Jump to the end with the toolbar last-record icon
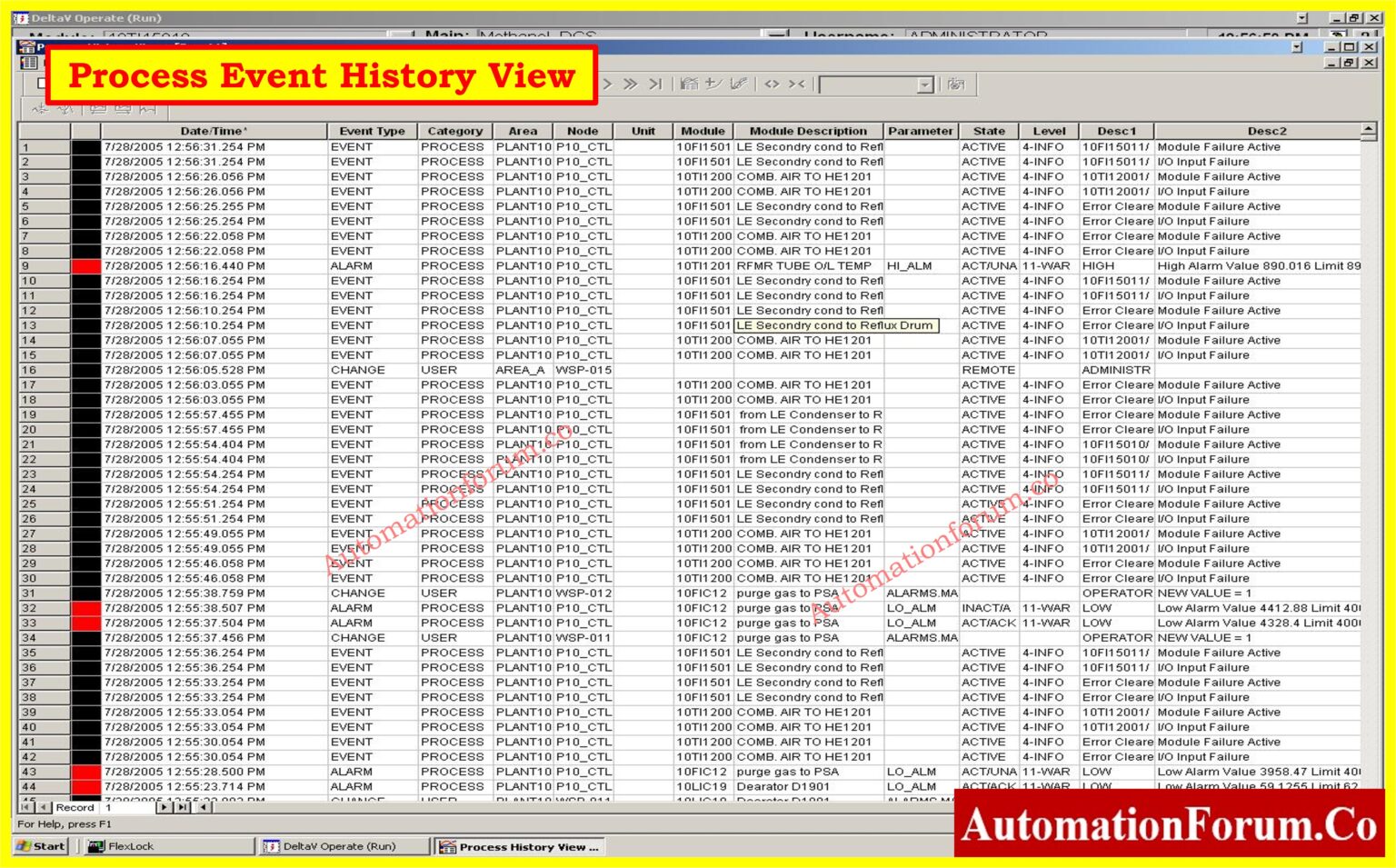This screenshot has width=1396, height=868. [654, 85]
